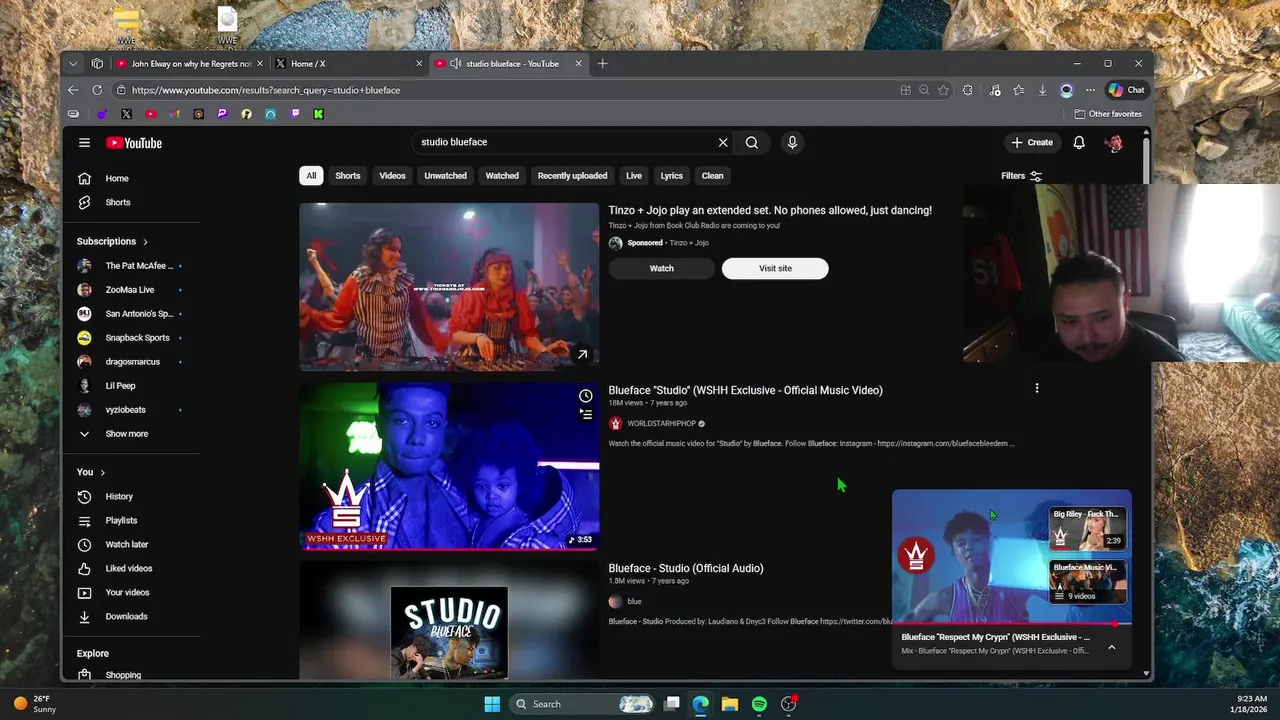Image resolution: width=1280 pixels, height=720 pixels.
Task: Select the Watched filter chip
Action: click(x=502, y=176)
